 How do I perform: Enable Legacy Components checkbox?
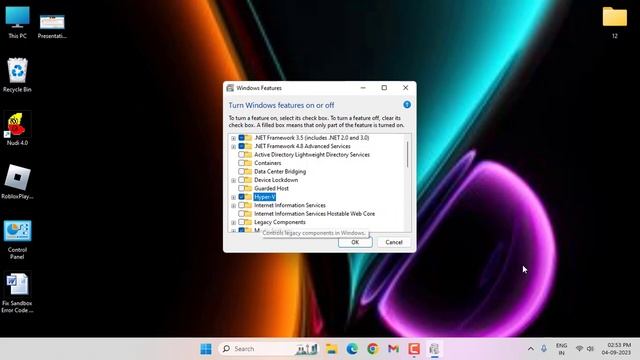click(x=242, y=222)
